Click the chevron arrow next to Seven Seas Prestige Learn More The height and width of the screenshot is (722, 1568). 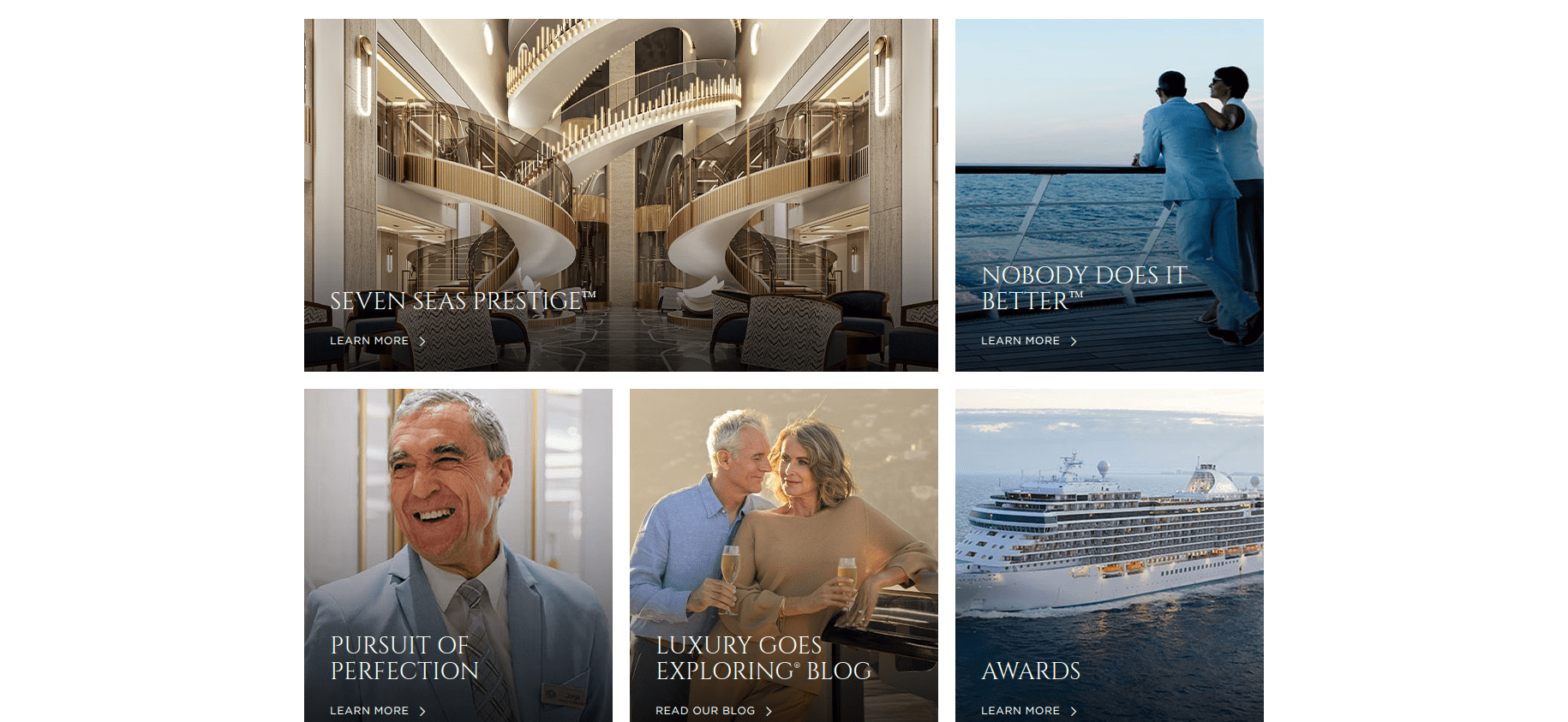pyautogui.click(x=422, y=341)
